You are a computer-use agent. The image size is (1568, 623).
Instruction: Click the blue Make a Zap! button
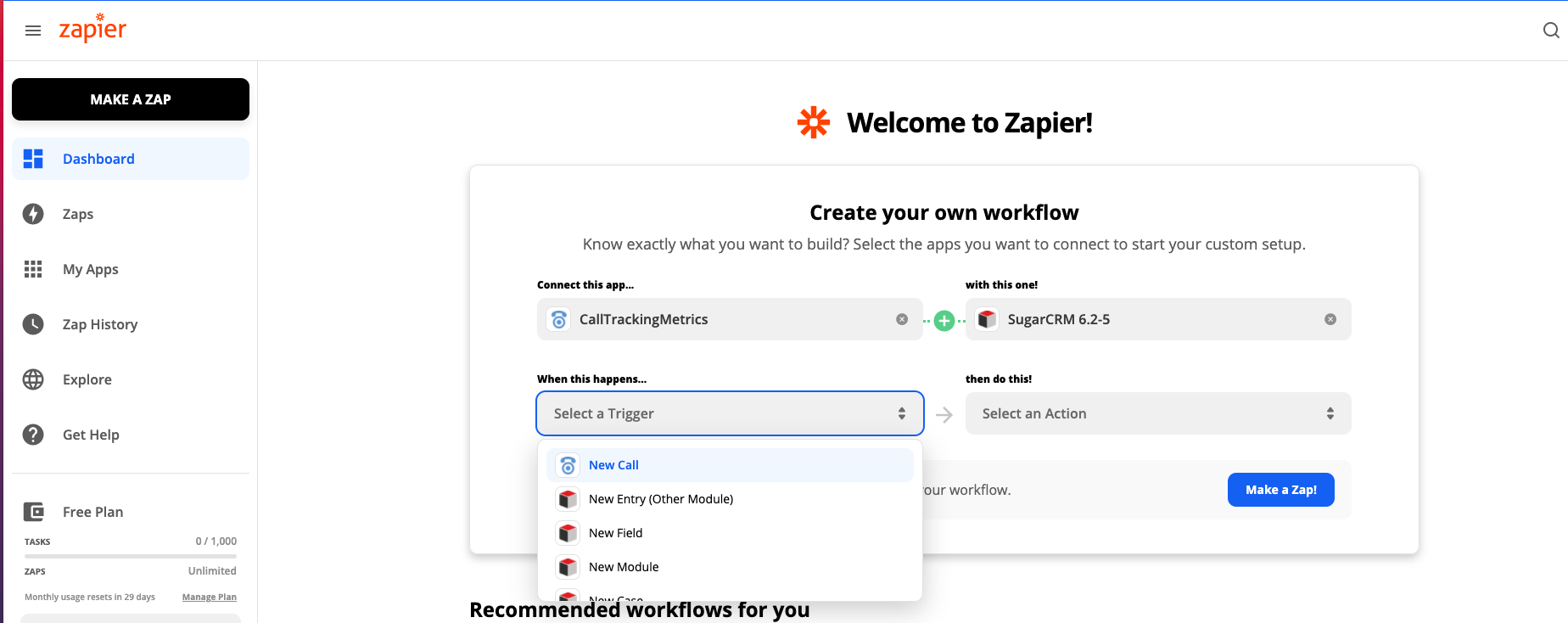[1281, 490]
